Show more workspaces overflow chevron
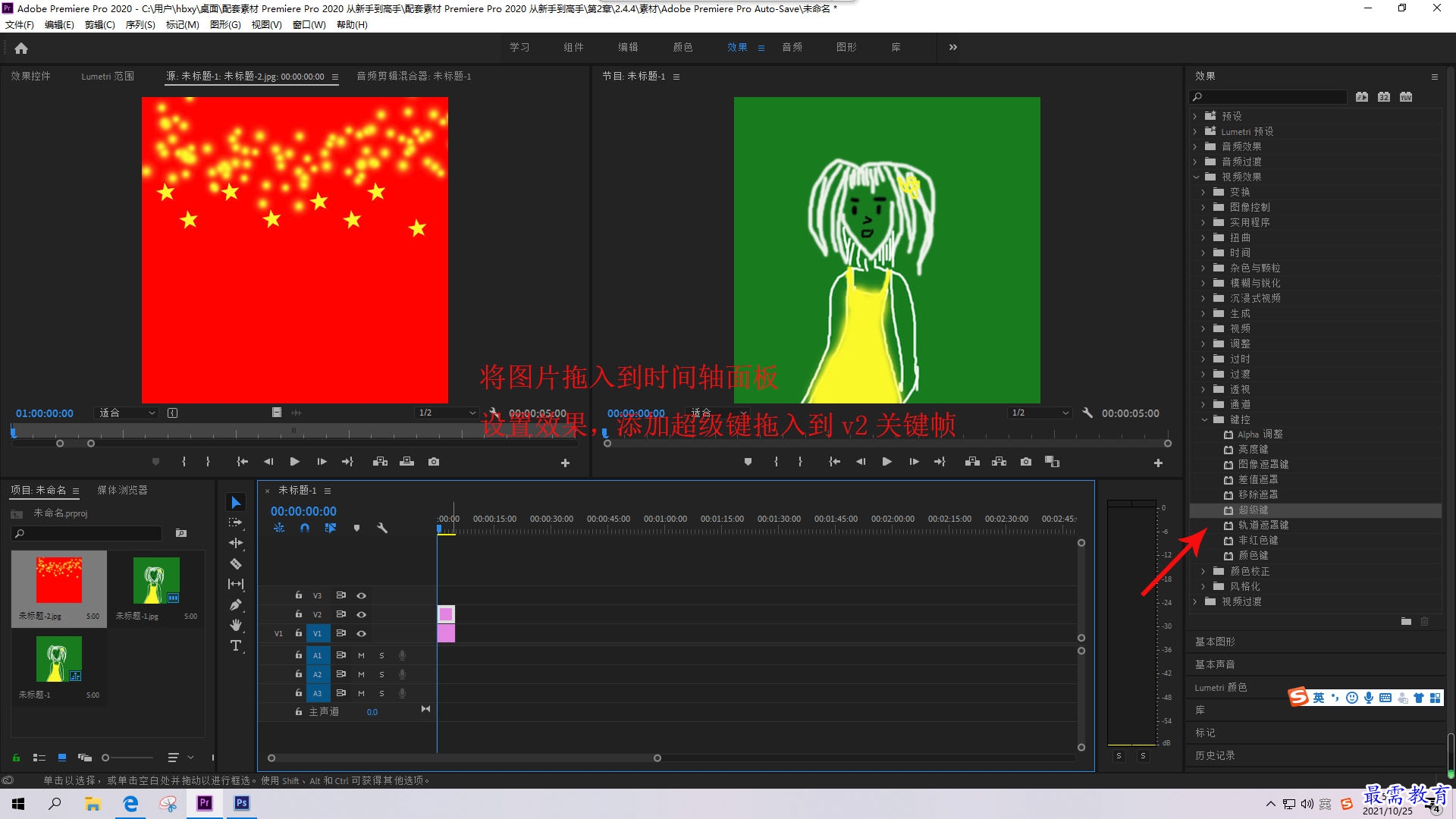 click(x=953, y=47)
